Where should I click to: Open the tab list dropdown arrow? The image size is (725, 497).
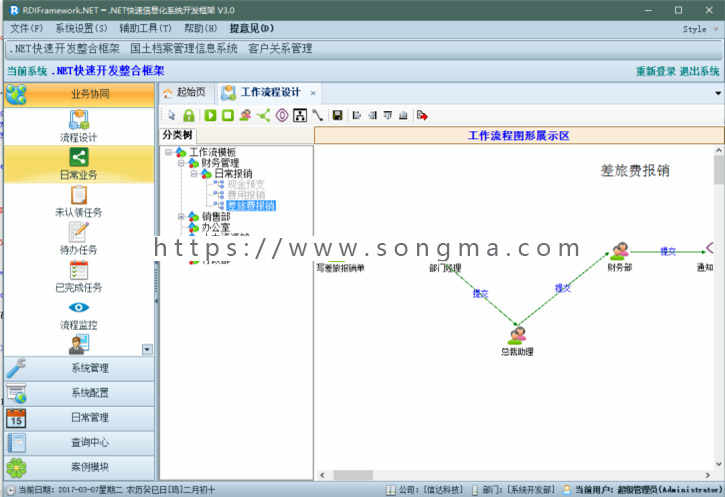click(718, 93)
